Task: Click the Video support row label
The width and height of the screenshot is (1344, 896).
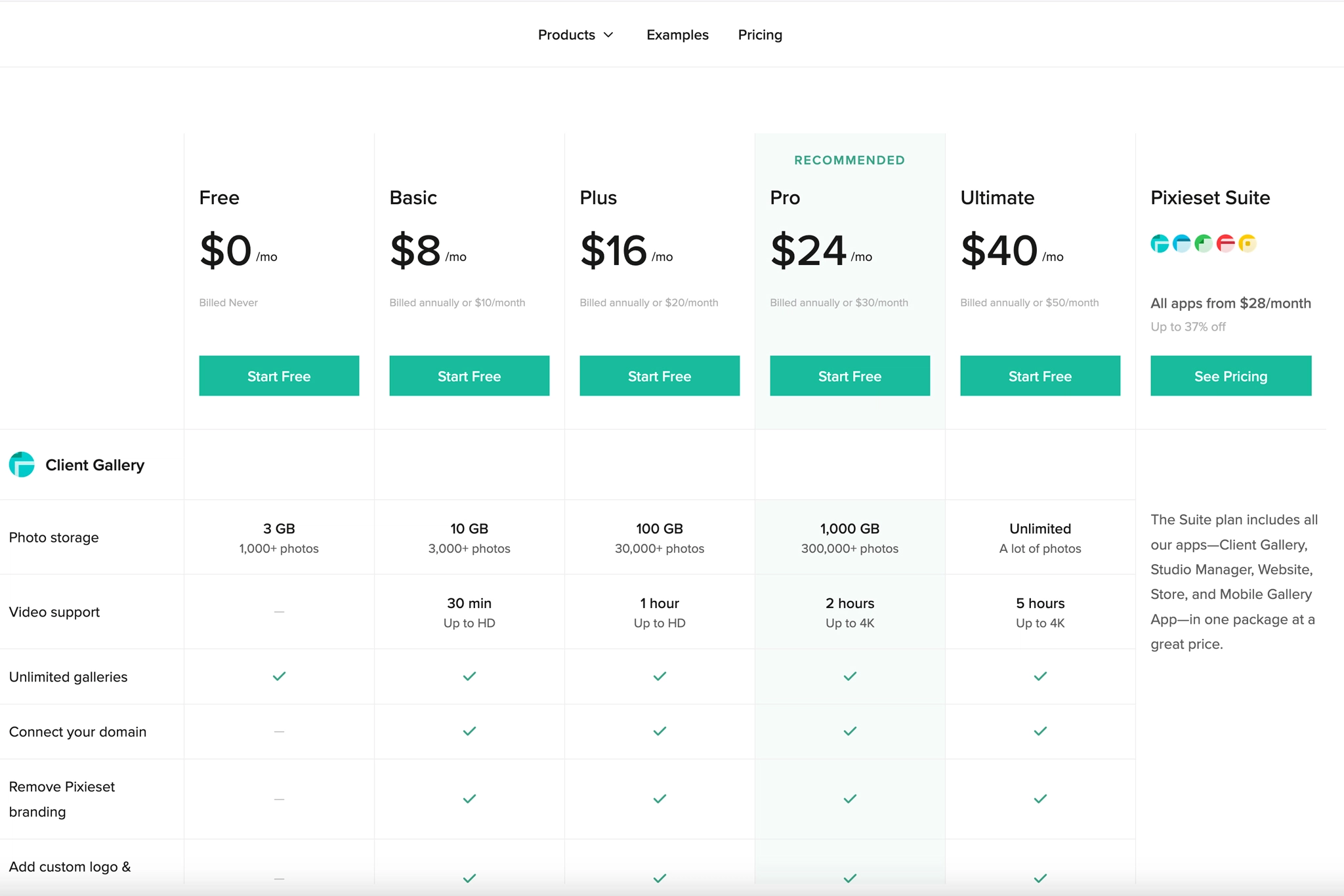Action: click(54, 612)
